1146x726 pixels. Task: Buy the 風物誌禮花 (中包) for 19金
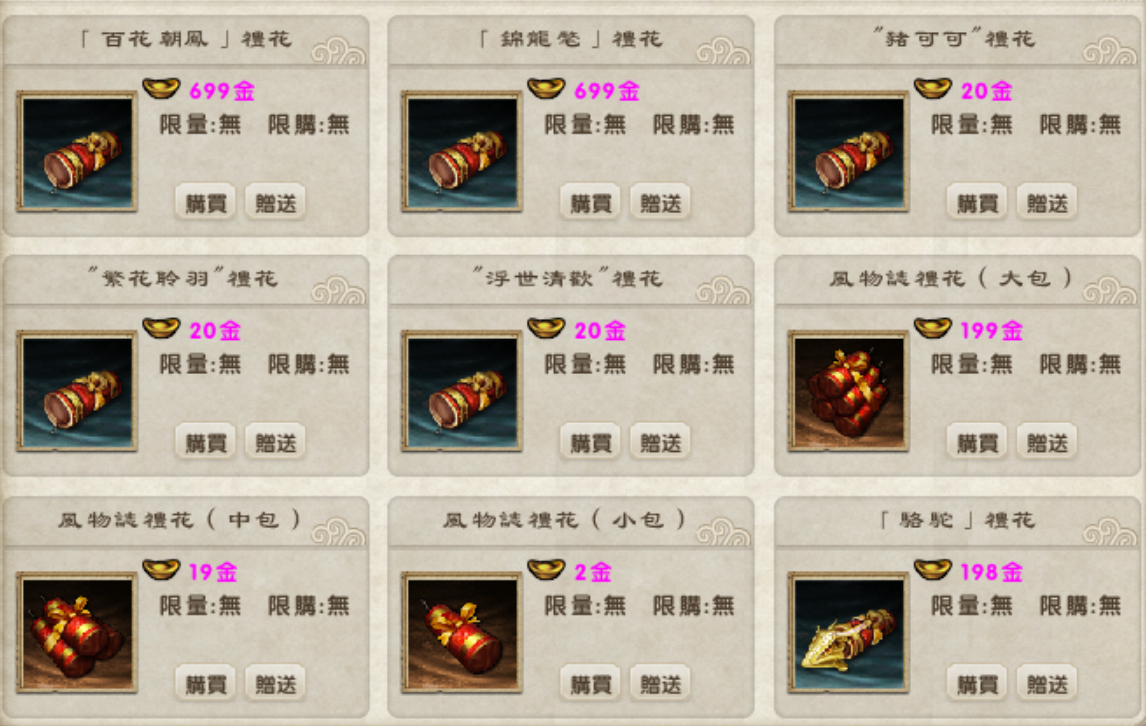coord(205,684)
